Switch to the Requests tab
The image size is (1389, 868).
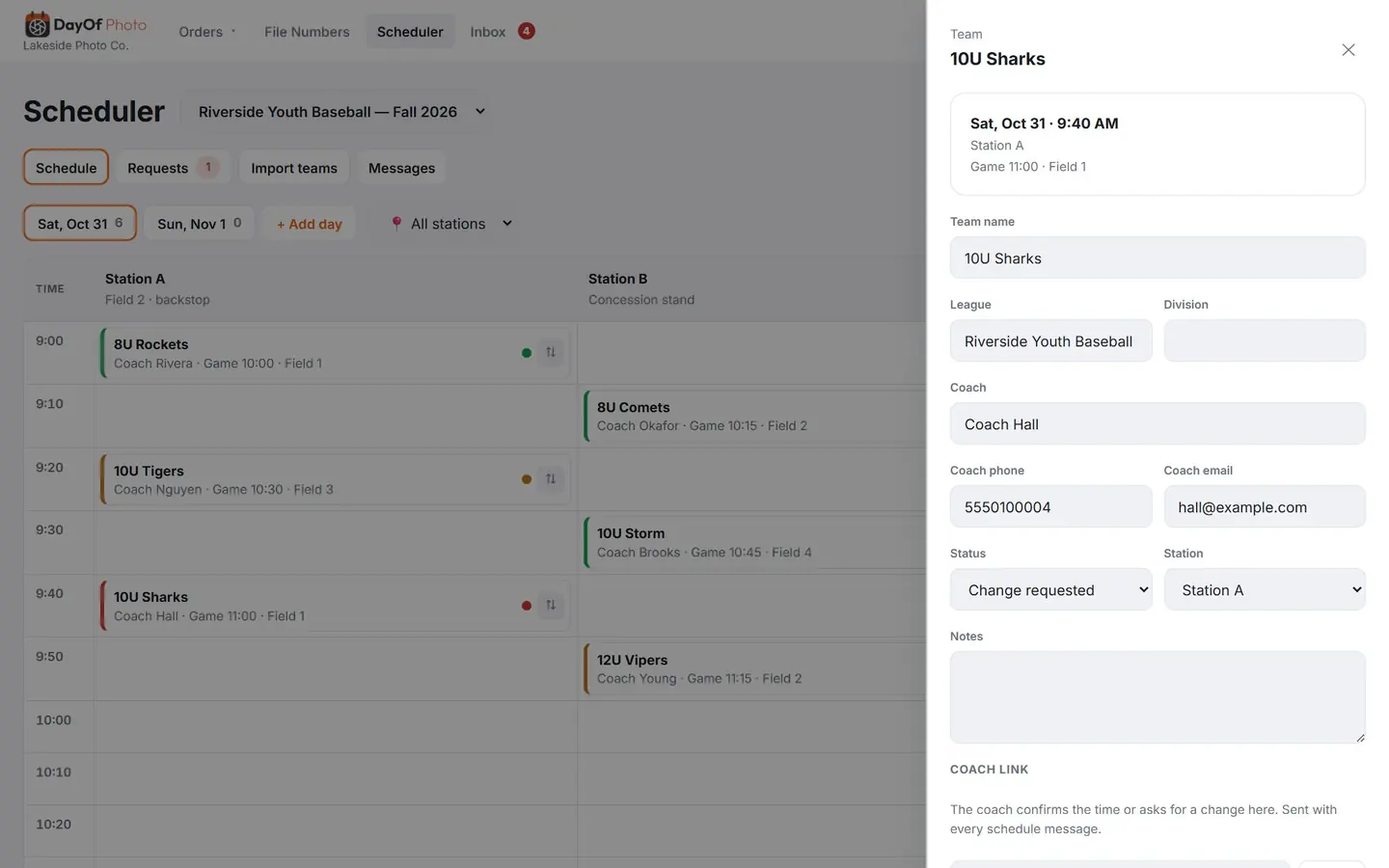[x=173, y=167]
